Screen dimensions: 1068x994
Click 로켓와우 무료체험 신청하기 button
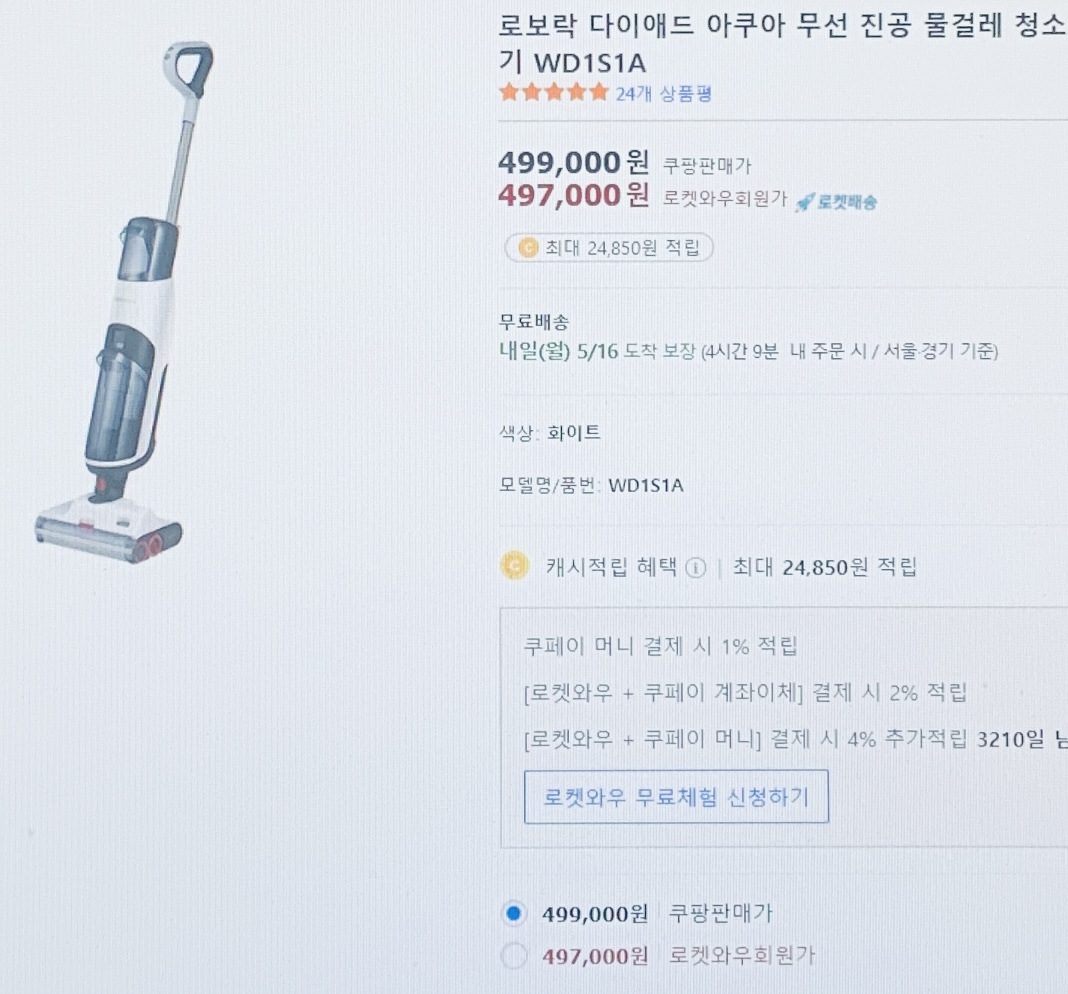coord(676,796)
